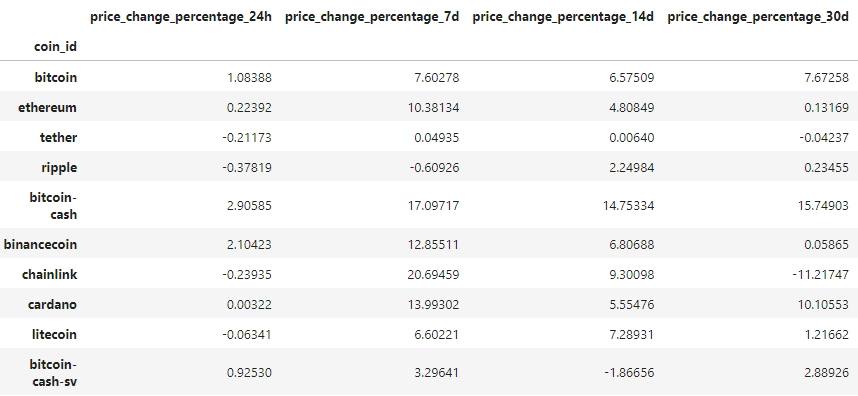This screenshot has width=858, height=396.
Task: Click the price_change_percentage_30d column header
Action: [758, 17]
